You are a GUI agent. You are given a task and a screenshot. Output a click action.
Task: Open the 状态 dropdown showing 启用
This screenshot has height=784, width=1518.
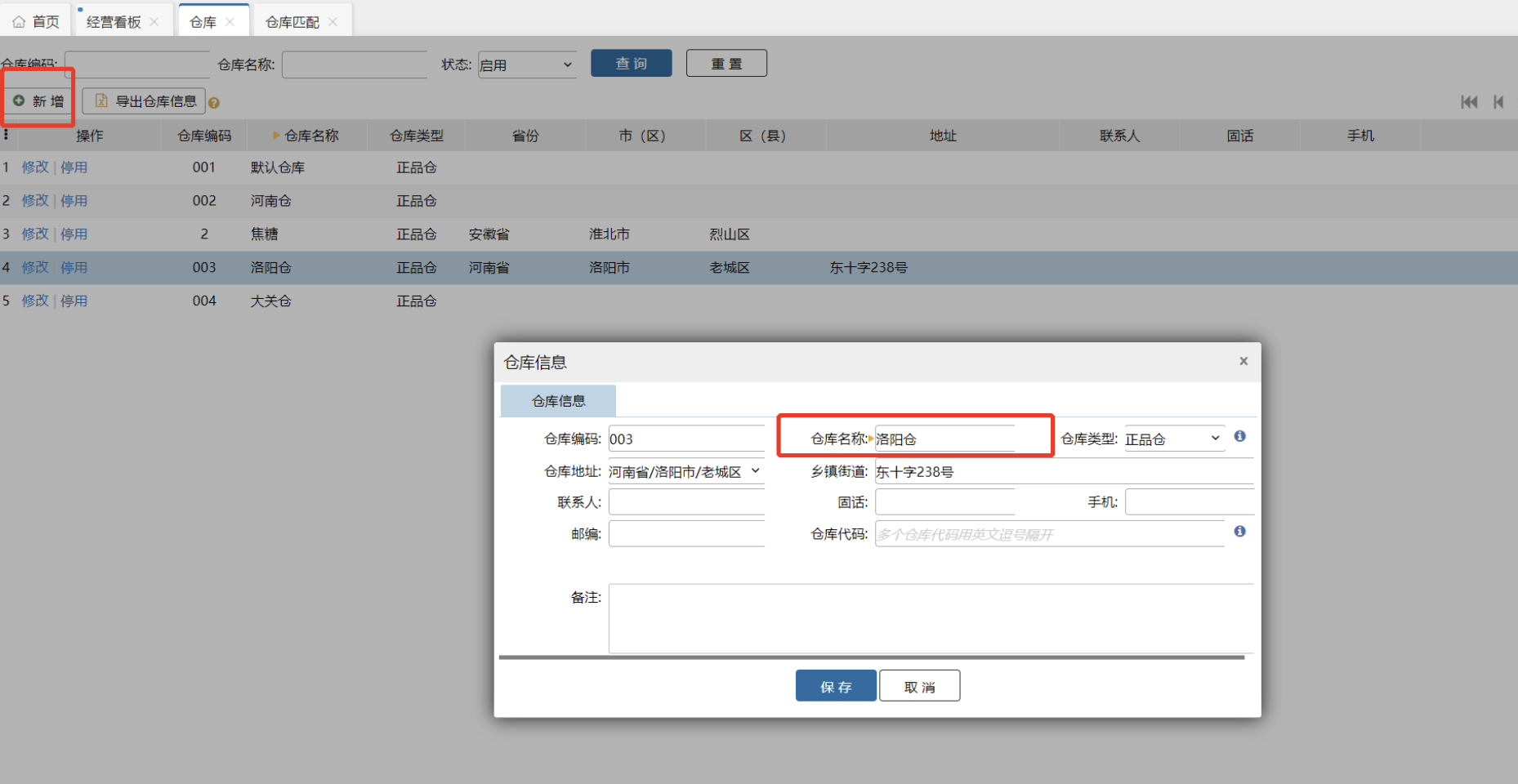point(527,65)
